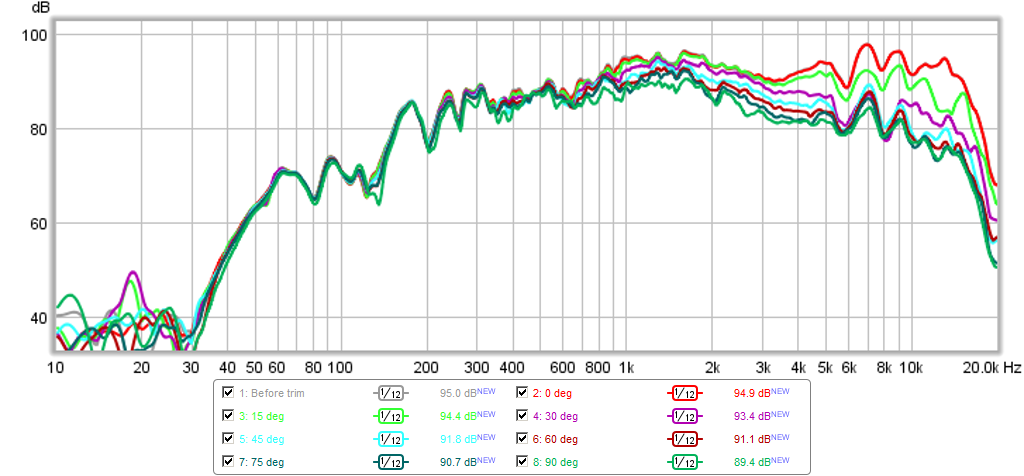The width and height of the screenshot is (1024, 476).
Task: Select the '6: 60 deg' legend label
Action: pos(555,439)
